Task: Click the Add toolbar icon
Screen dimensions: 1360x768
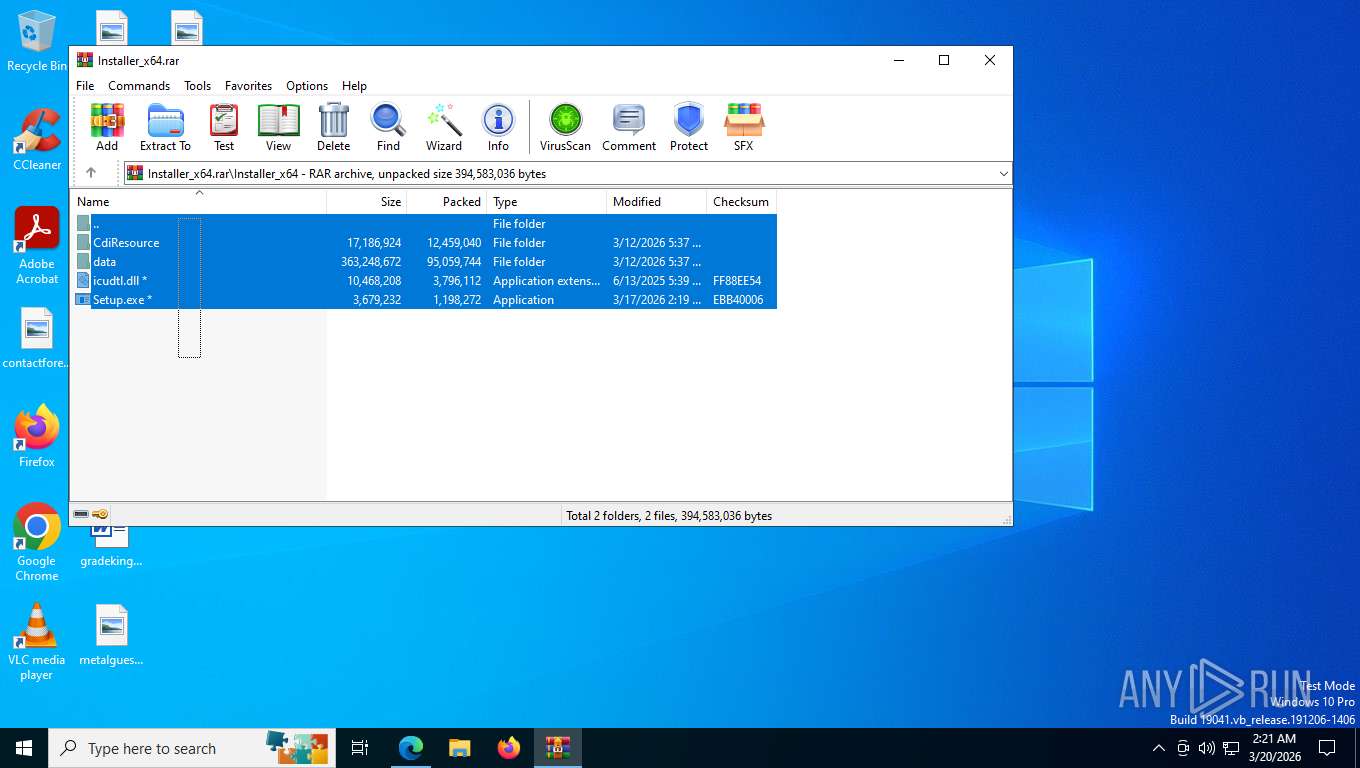Action: 107,127
